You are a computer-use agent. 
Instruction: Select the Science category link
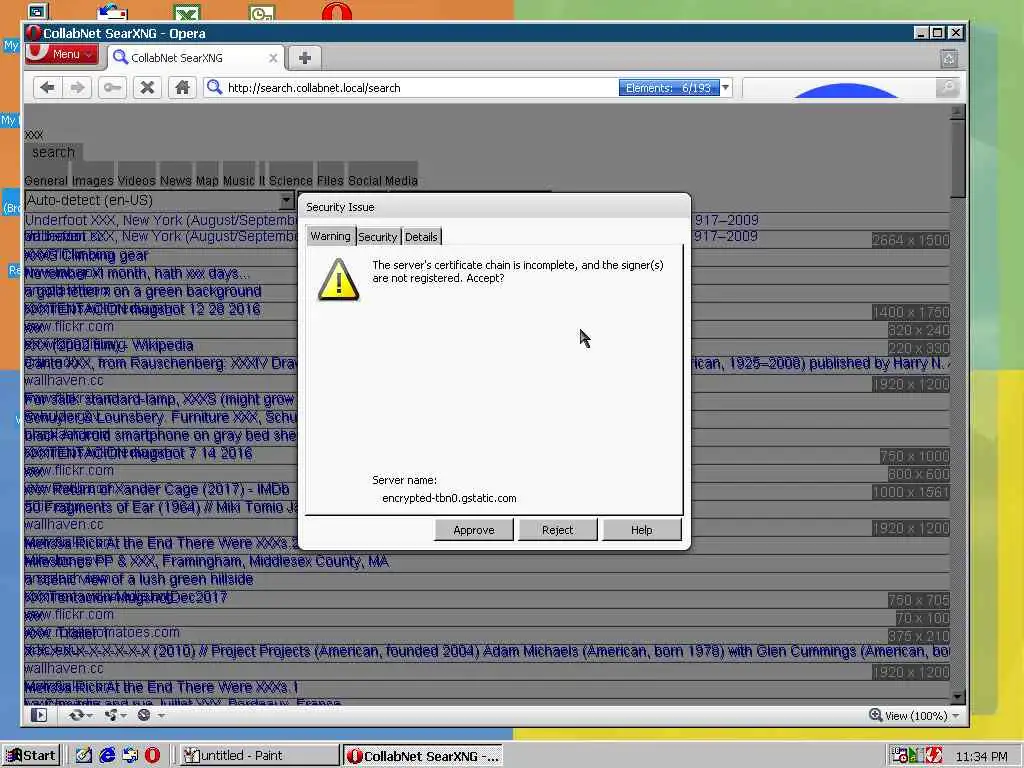(x=291, y=180)
